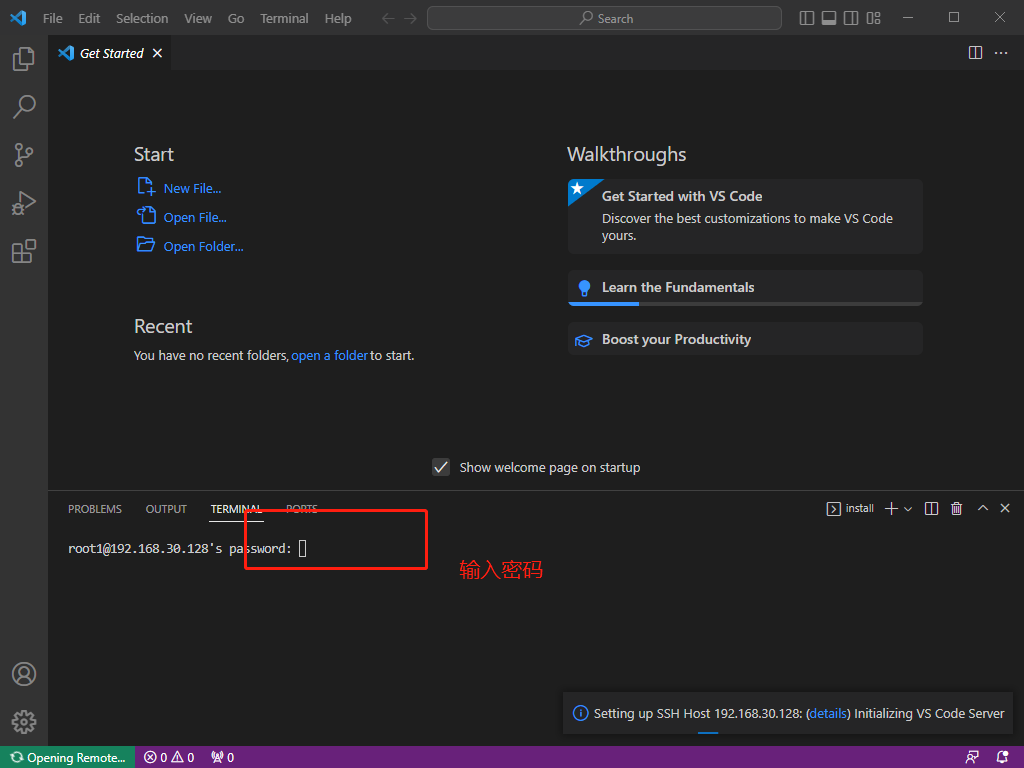Uncheck Show welcome page on startup

click(x=440, y=467)
